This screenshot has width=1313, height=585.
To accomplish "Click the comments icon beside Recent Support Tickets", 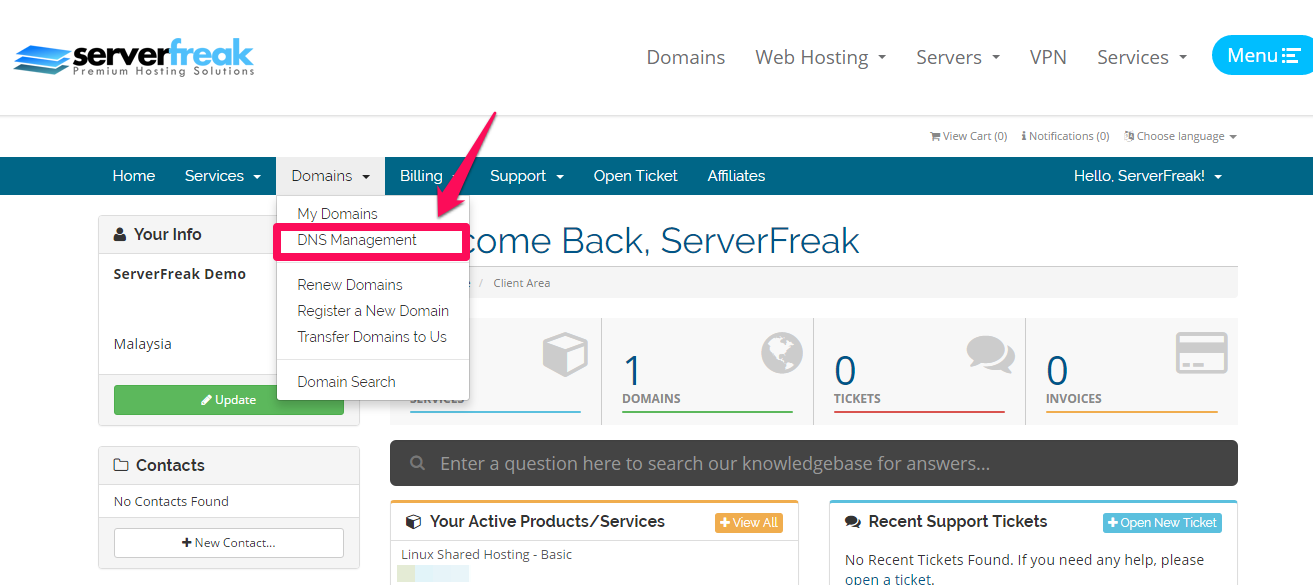I will tap(853, 522).
